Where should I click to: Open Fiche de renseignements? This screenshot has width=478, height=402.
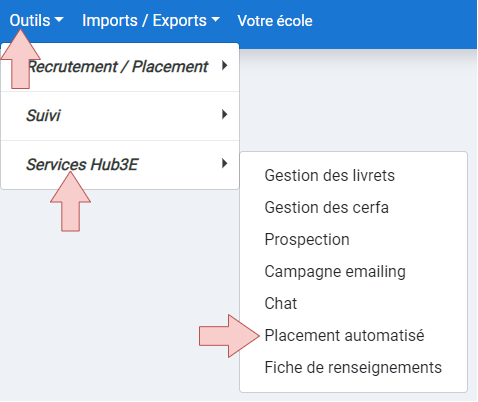click(353, 368)
